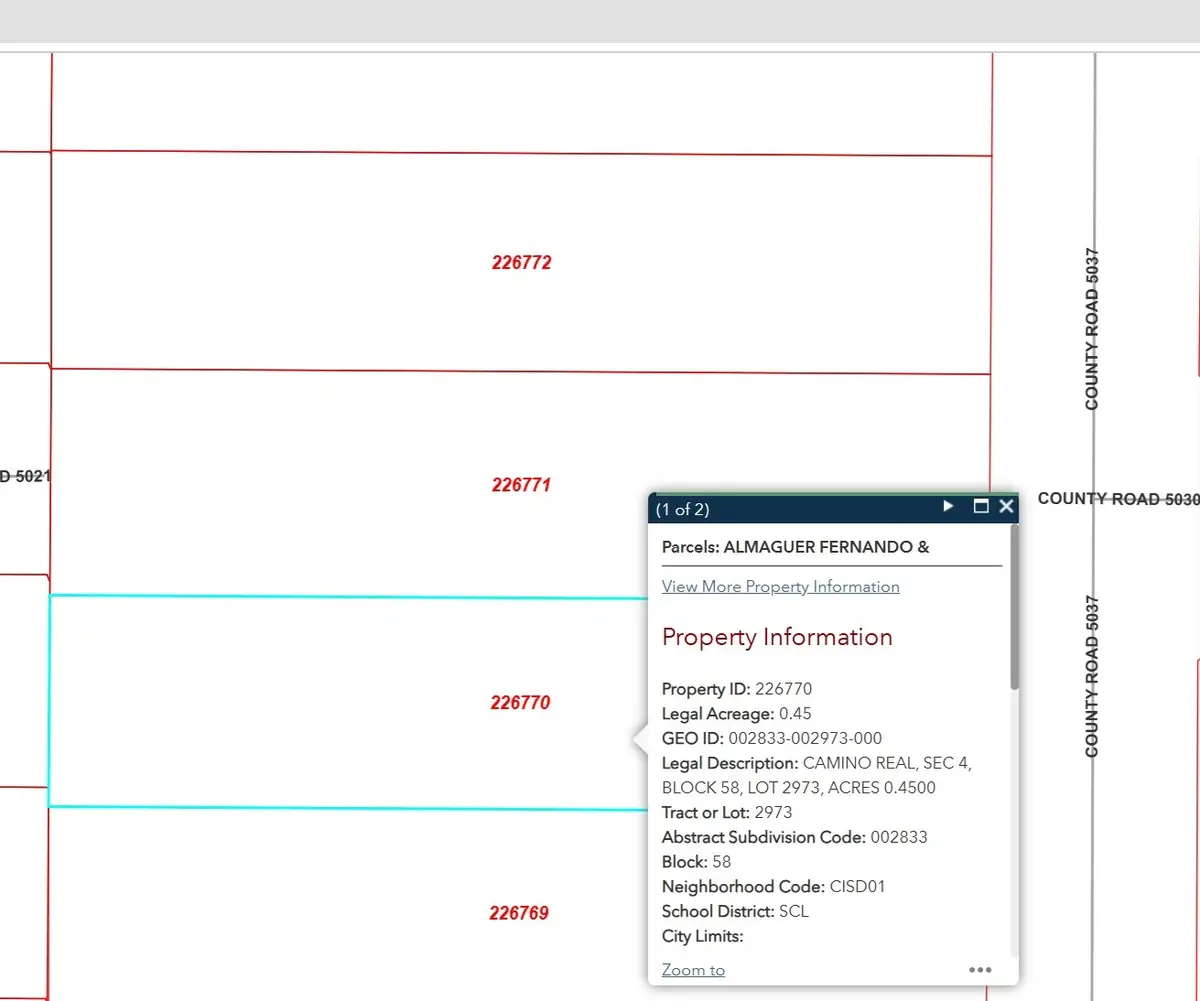
Task: Show next feature in popup
Action: coord(949,507)
